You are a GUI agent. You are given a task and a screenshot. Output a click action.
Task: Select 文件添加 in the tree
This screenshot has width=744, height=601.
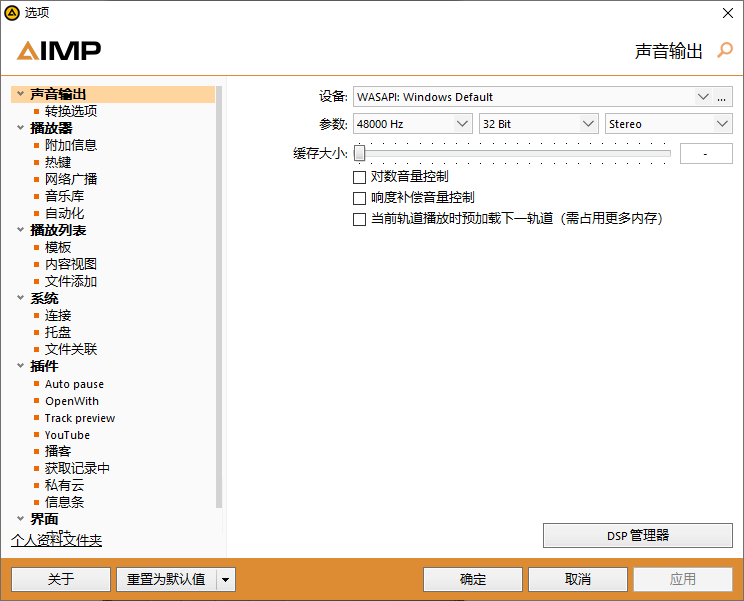pos(71,281)
